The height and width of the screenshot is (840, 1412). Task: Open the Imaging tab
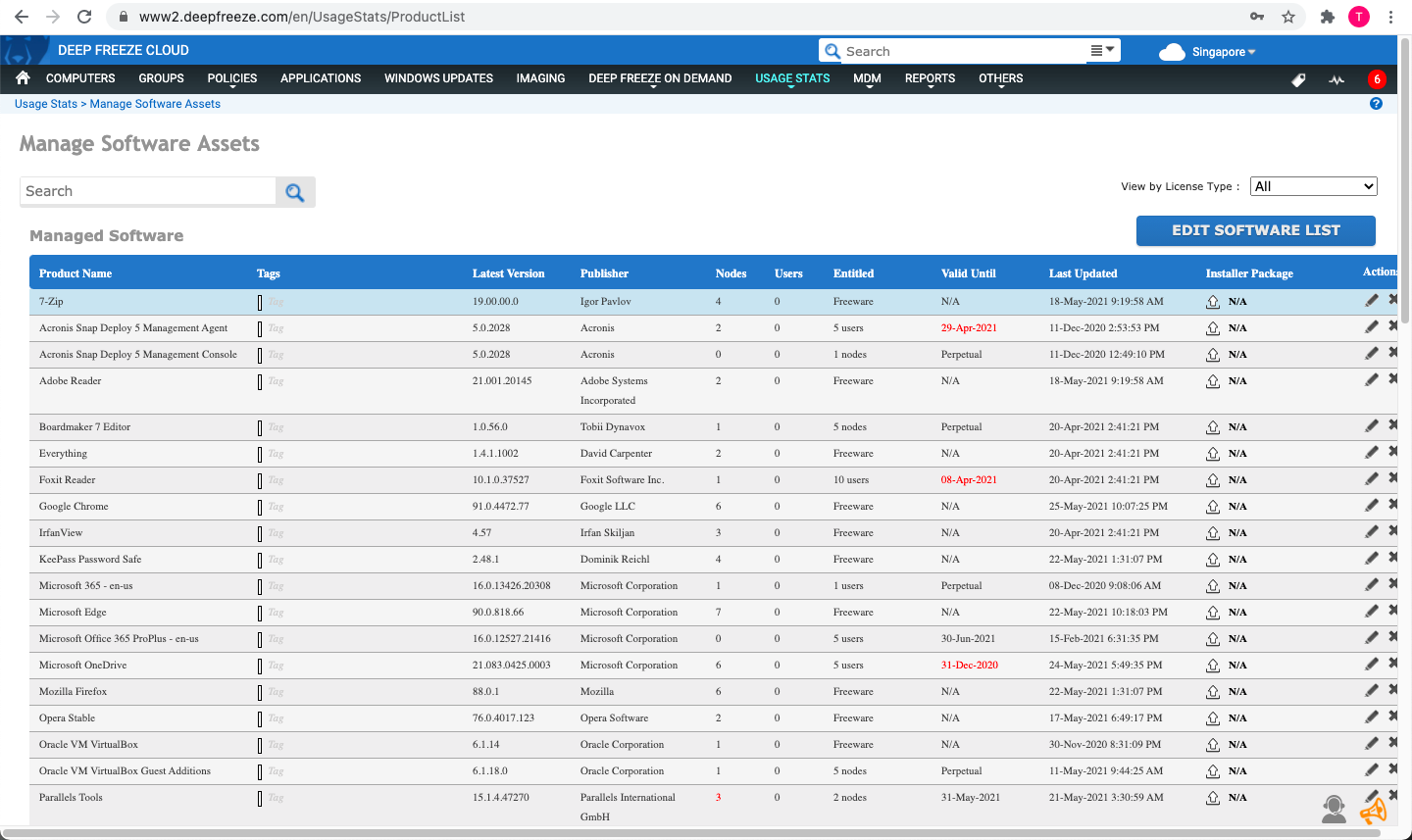tap(540, 78)
